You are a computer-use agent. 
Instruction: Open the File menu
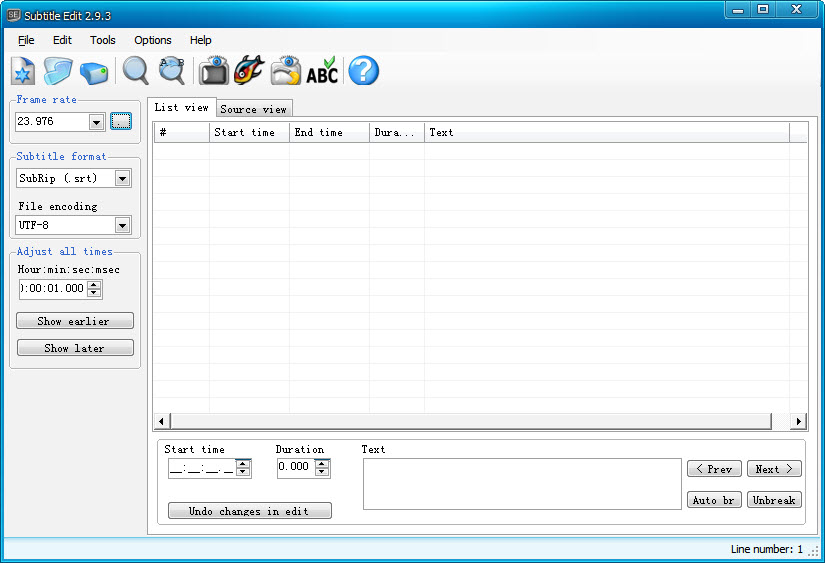pos(26,41)
